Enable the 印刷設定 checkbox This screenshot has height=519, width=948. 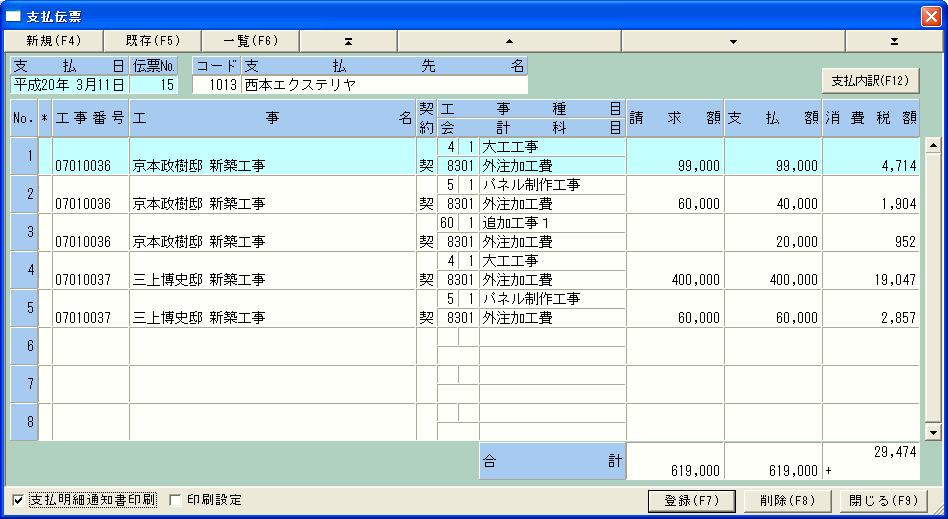pos(176,500)
